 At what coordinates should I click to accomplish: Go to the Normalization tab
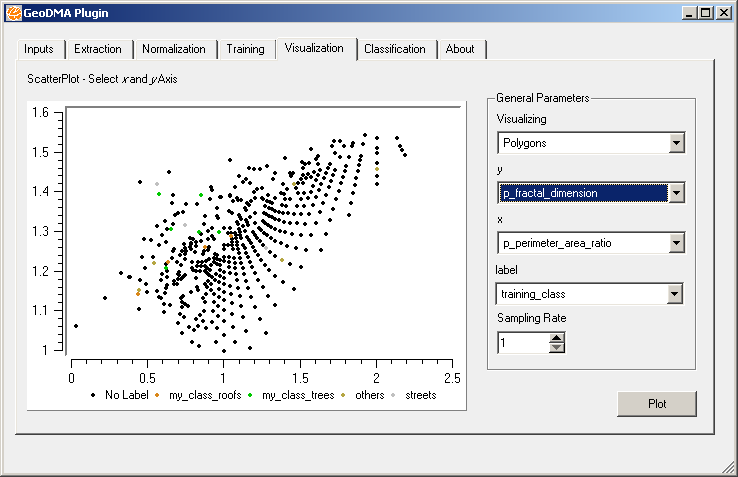[174, 49]
